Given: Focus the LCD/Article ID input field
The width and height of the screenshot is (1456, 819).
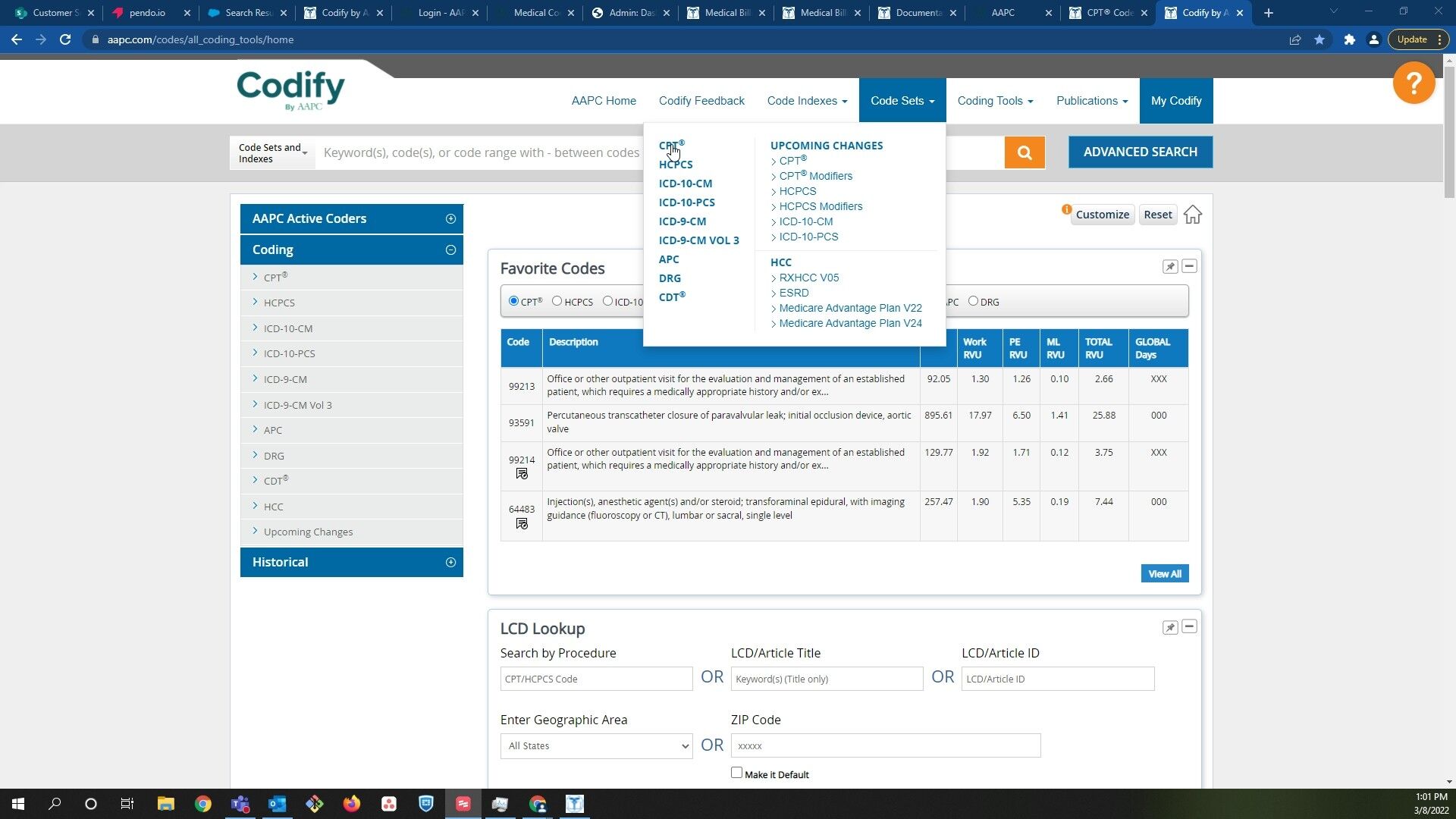Looking at the screenshot, I should tap(1058, 679).
